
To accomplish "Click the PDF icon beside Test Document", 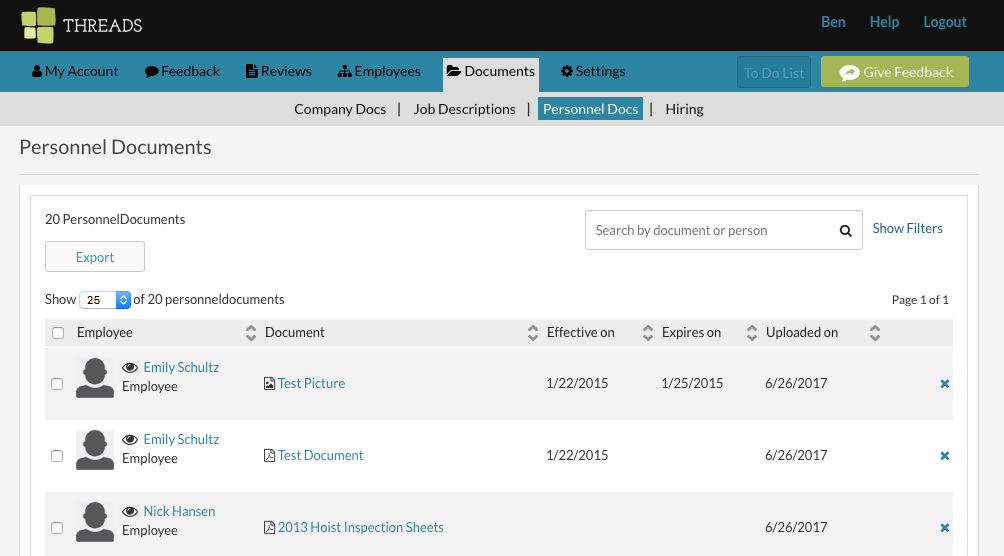I will 270,455.
